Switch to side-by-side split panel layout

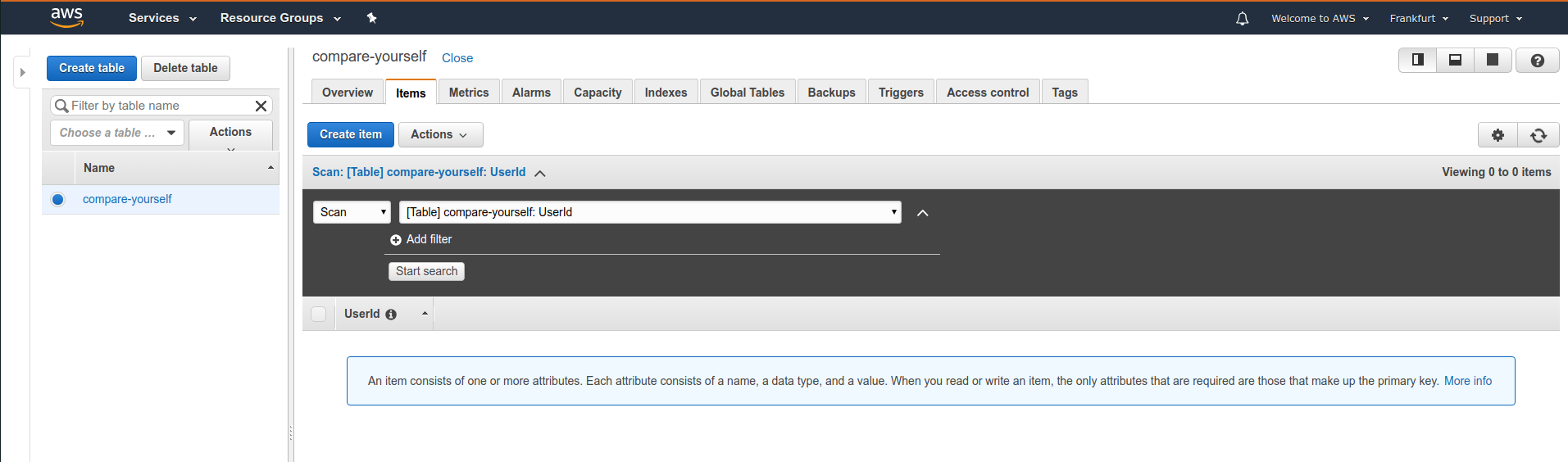point(1417,60)
